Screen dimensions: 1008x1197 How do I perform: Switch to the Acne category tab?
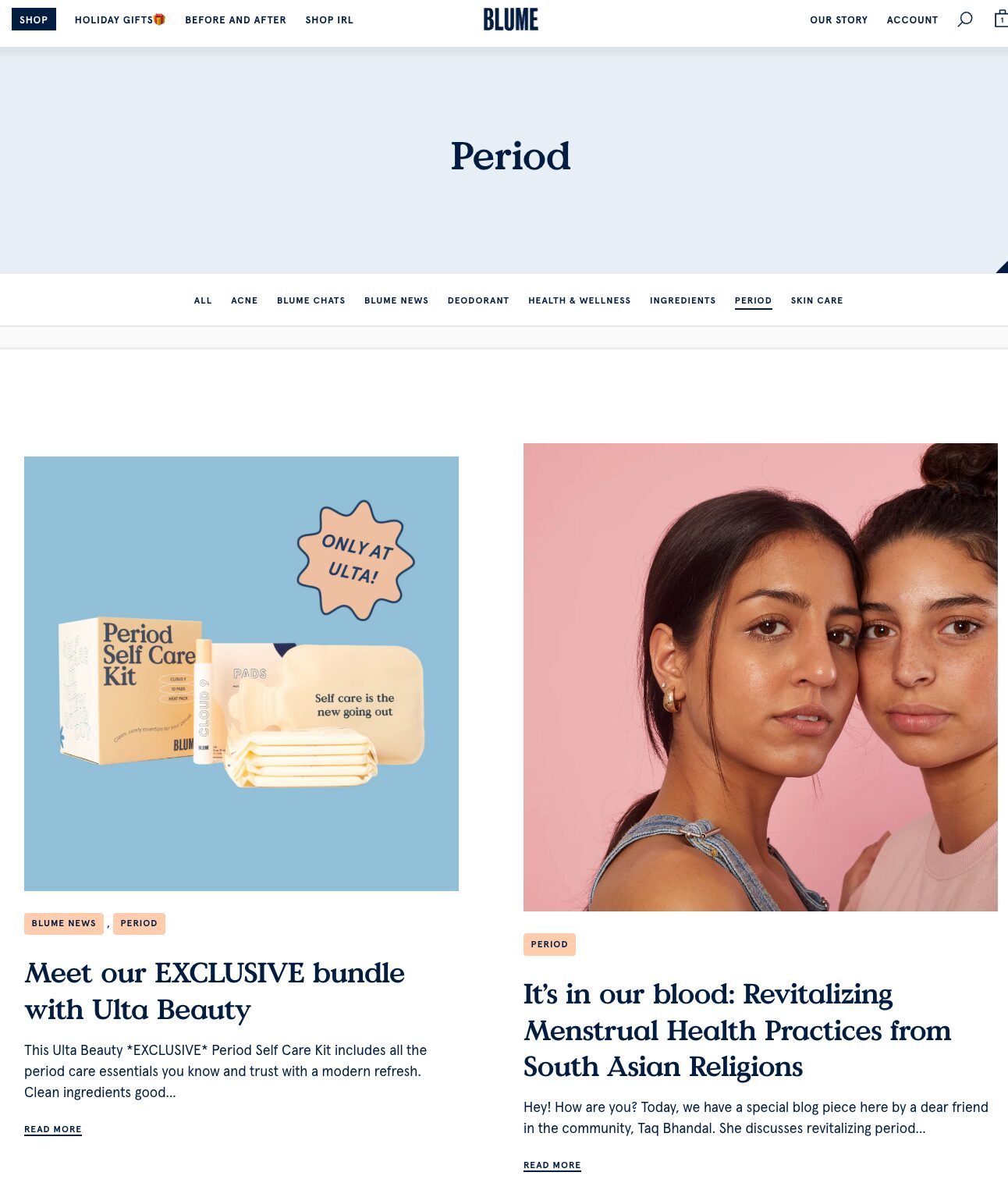coord(244,300)
